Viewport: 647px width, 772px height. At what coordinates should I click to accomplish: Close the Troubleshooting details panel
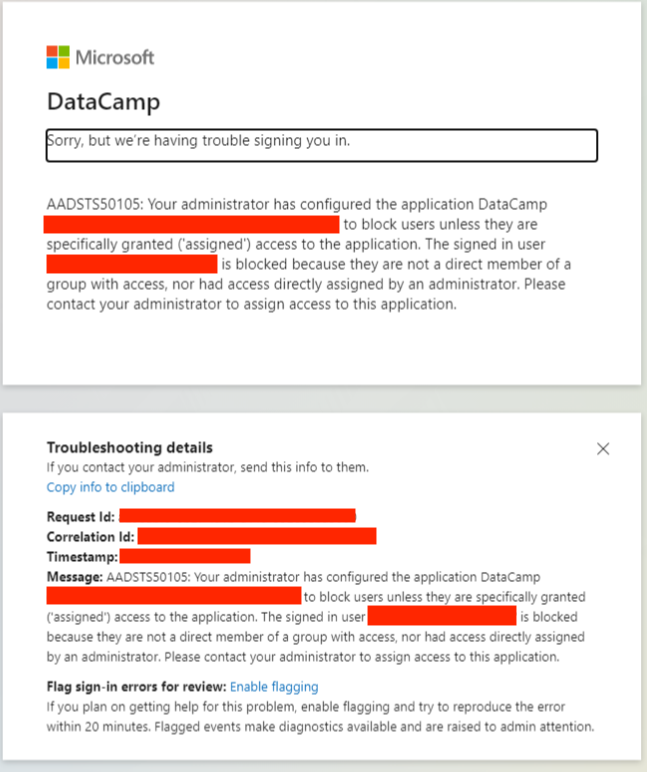click(603, 449)
